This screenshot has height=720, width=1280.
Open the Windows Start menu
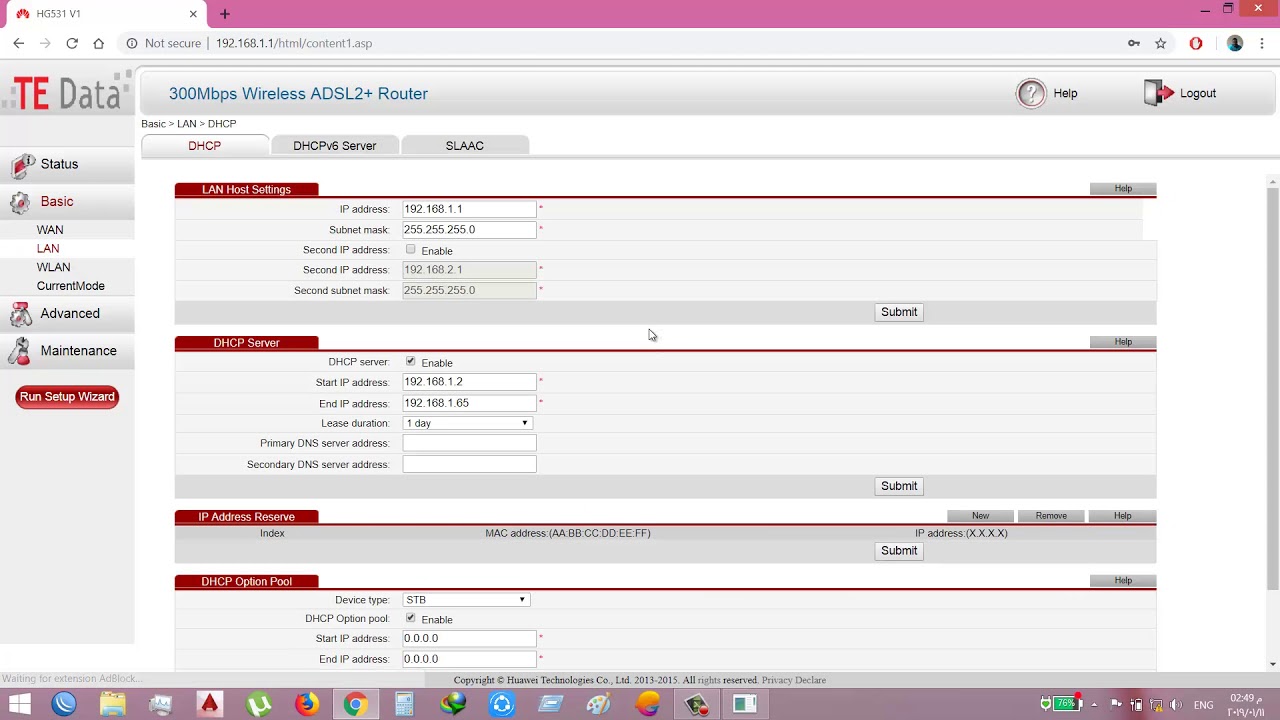[19, 704]
